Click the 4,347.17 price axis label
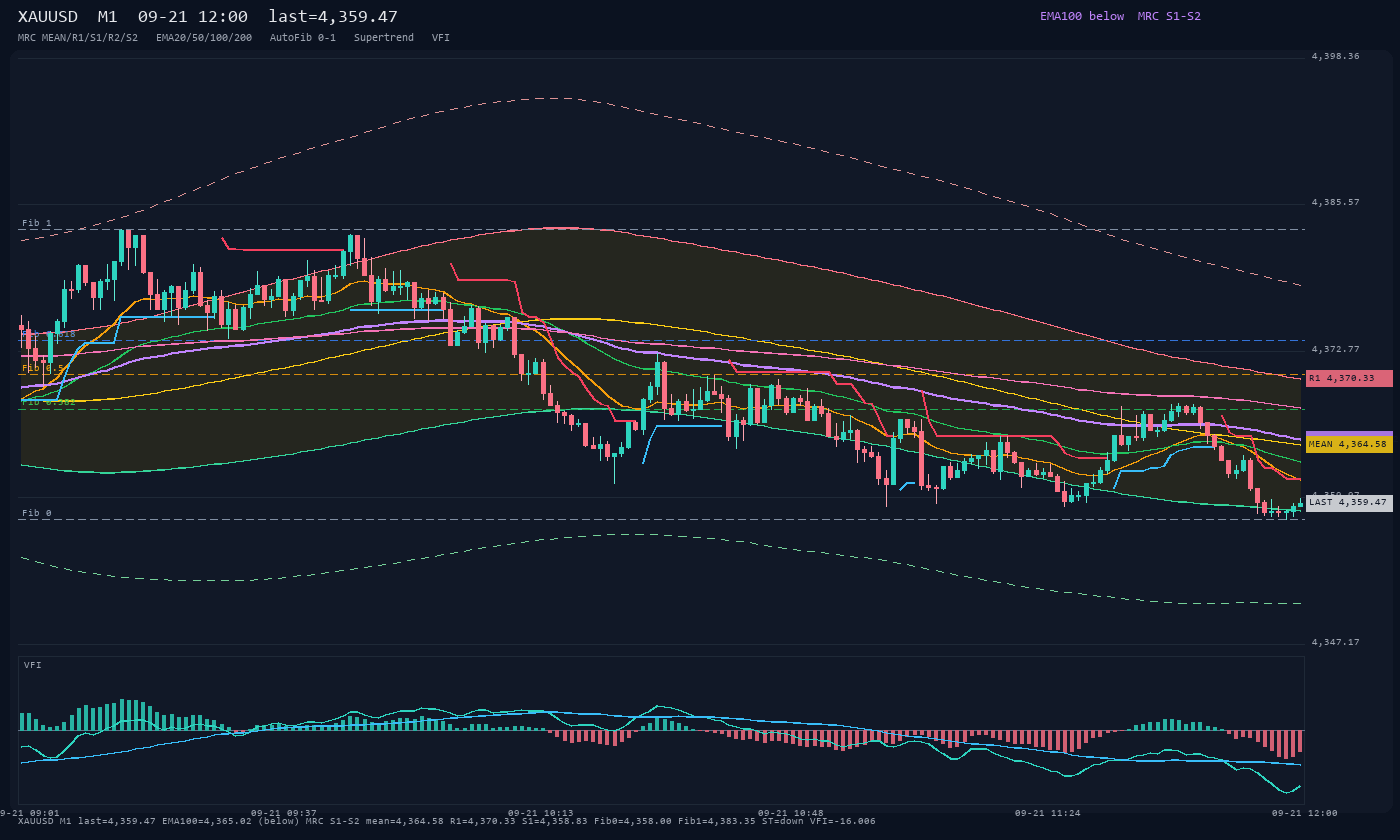1400x840 pixels. point(1335,641)
